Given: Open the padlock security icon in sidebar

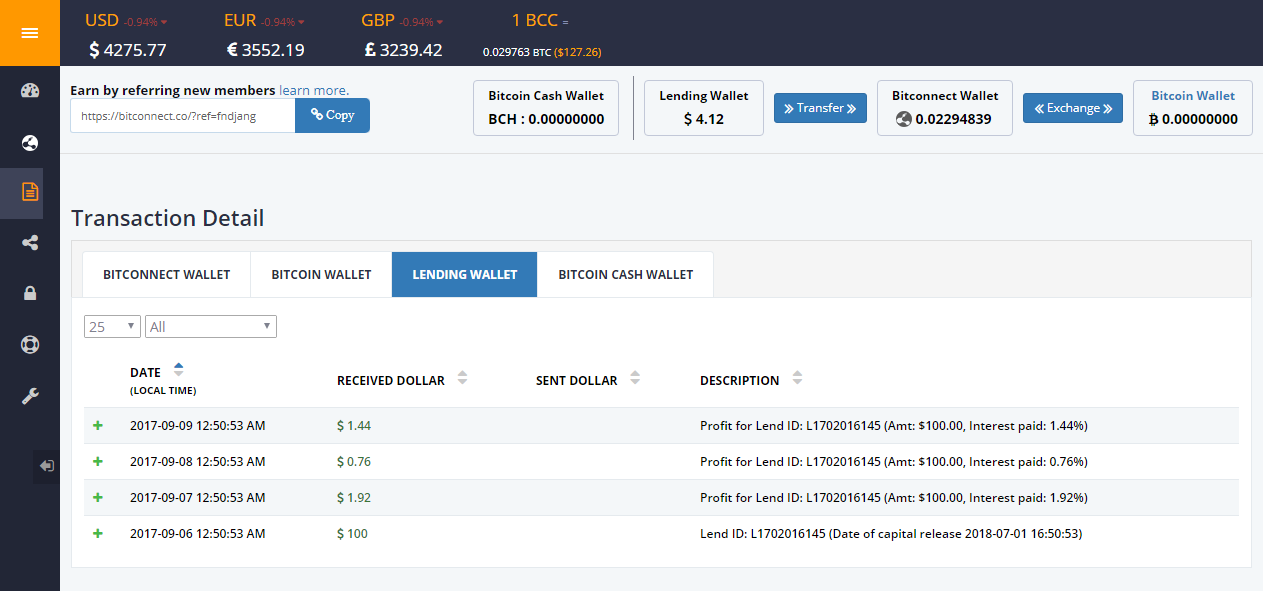Looking at the screenshot, I should pyautogui.click(x=30, y=293).
